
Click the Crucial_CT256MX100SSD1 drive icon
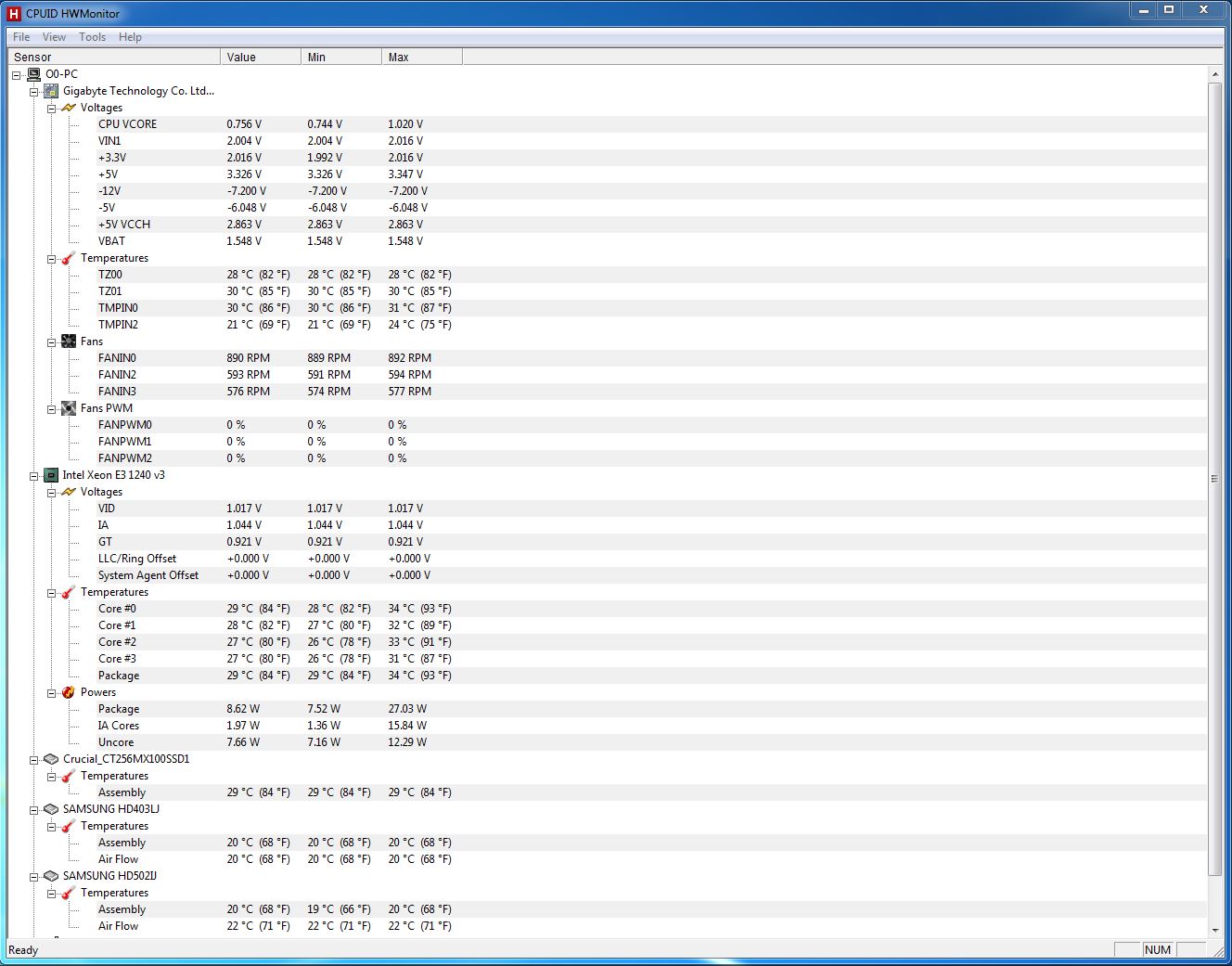pos(51,759)
